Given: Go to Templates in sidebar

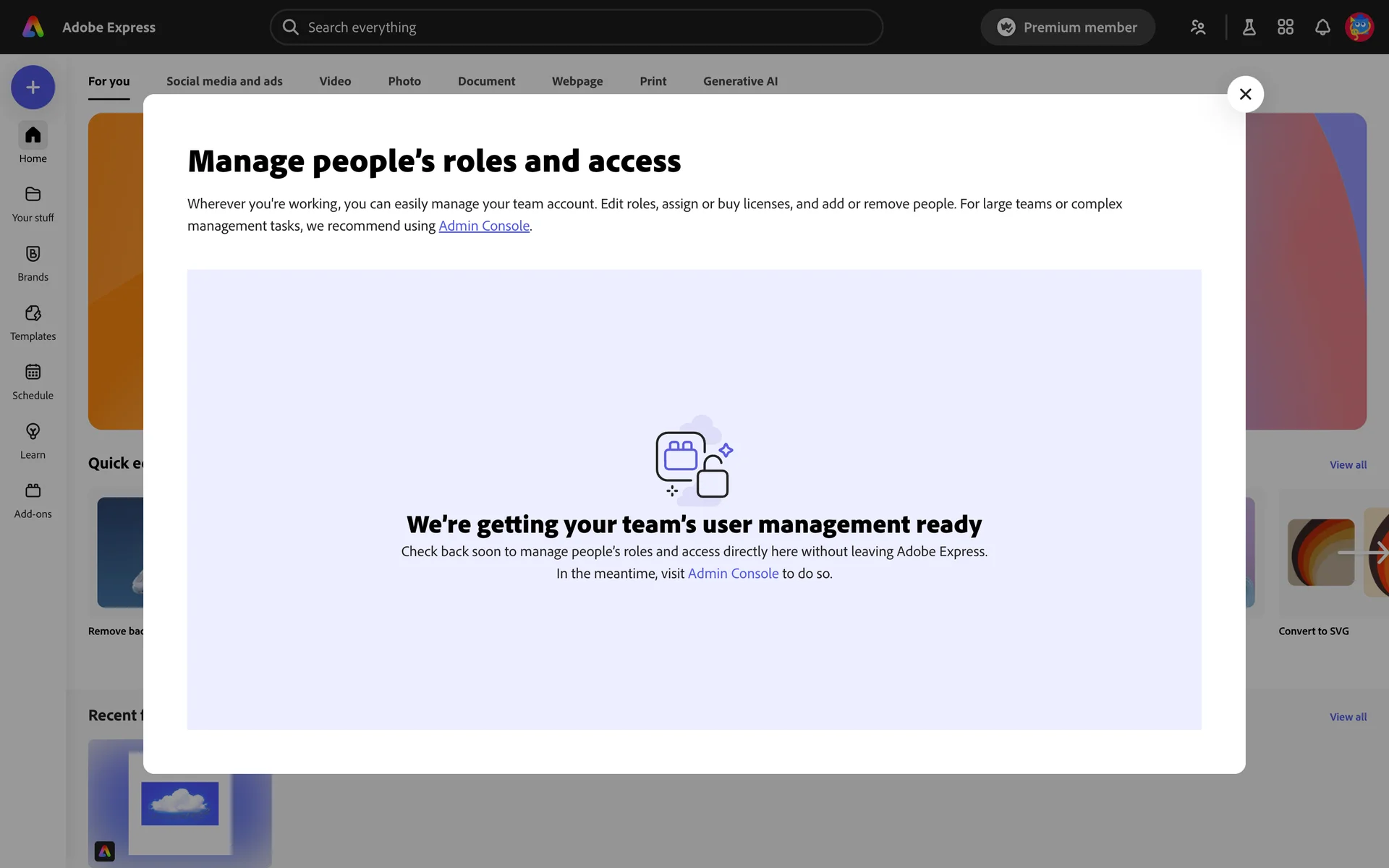Looking at the screenshot, I should 33,322.
